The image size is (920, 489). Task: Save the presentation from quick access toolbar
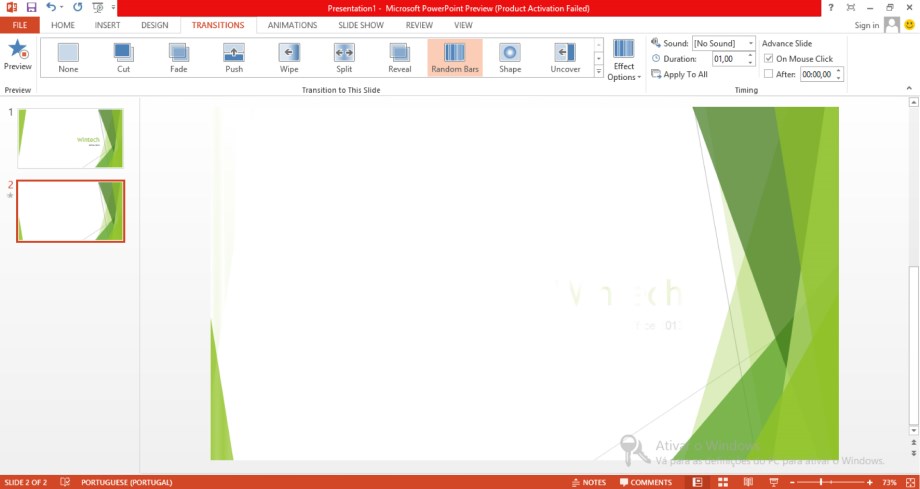(x=31, y=7)
